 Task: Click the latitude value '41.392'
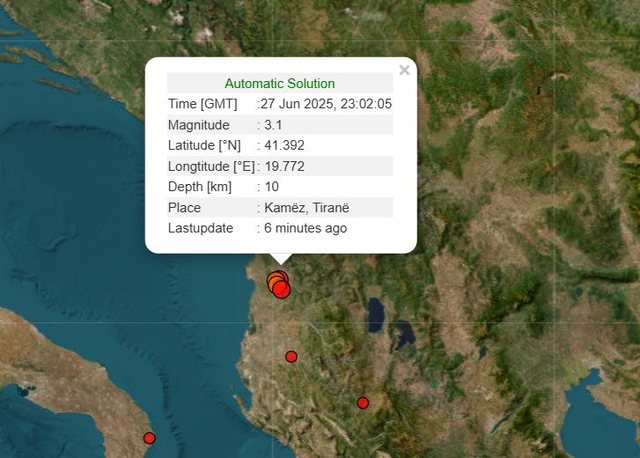click(x=284, y=145)
